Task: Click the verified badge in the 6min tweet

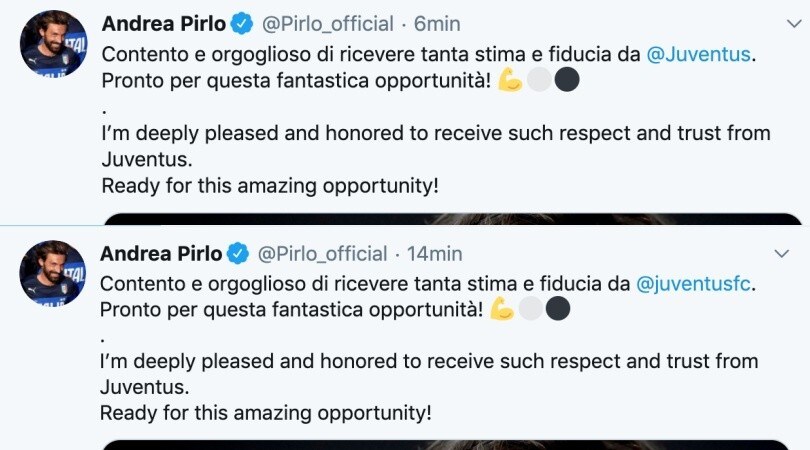Action: click(x=241, y=24)
